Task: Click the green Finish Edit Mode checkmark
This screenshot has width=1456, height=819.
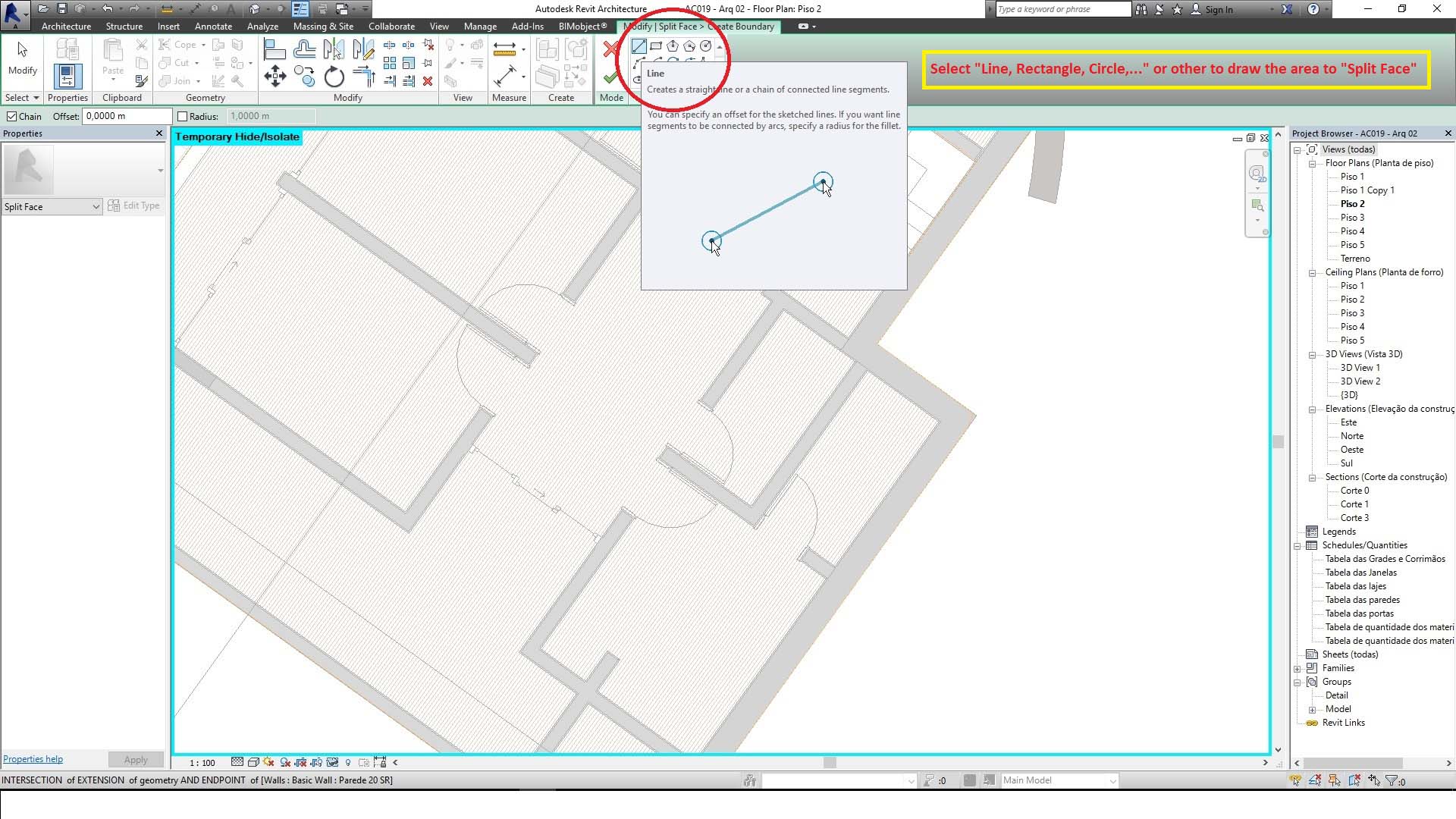Action: (x=610, y=77)
